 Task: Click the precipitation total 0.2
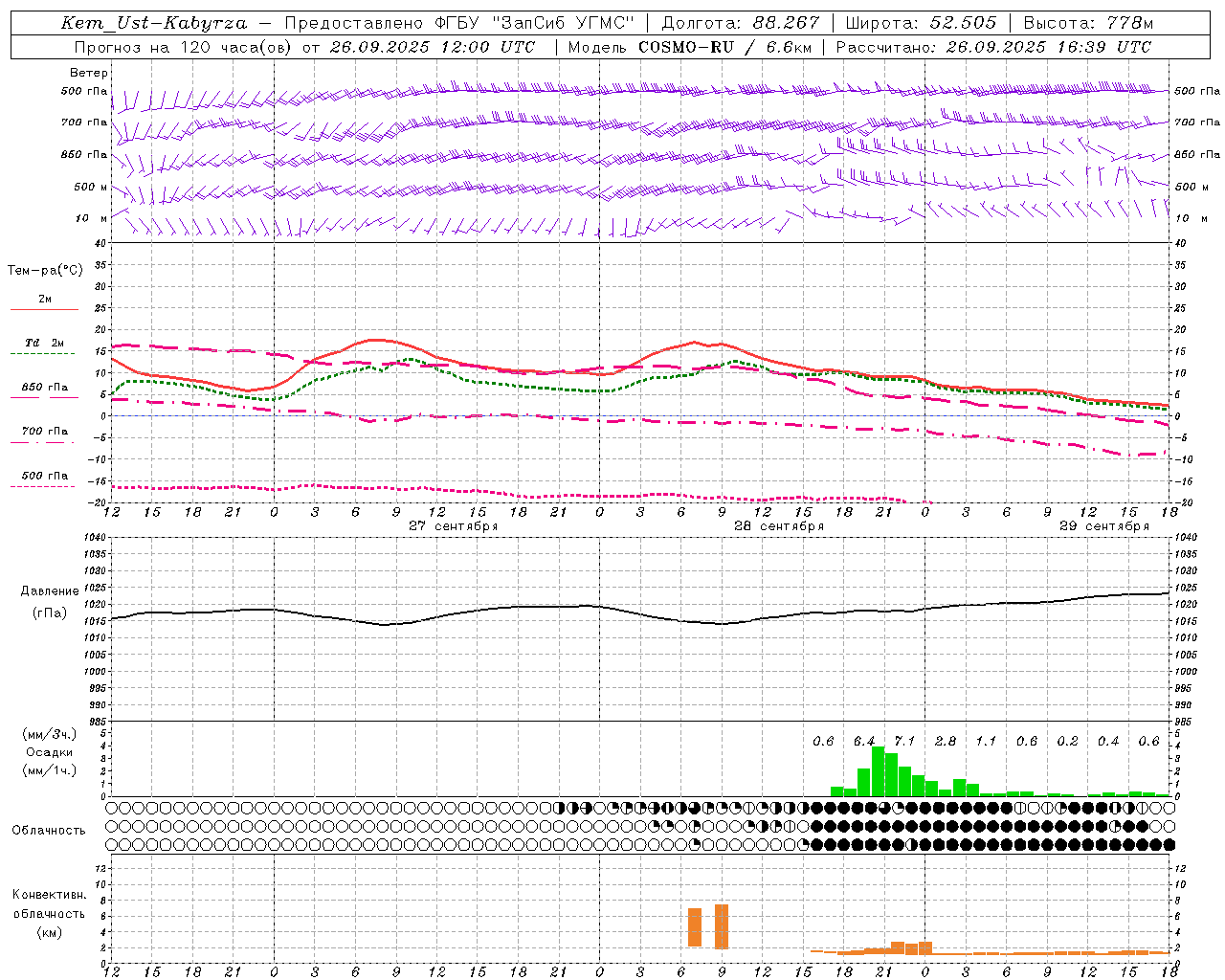tap(1067, 742)
